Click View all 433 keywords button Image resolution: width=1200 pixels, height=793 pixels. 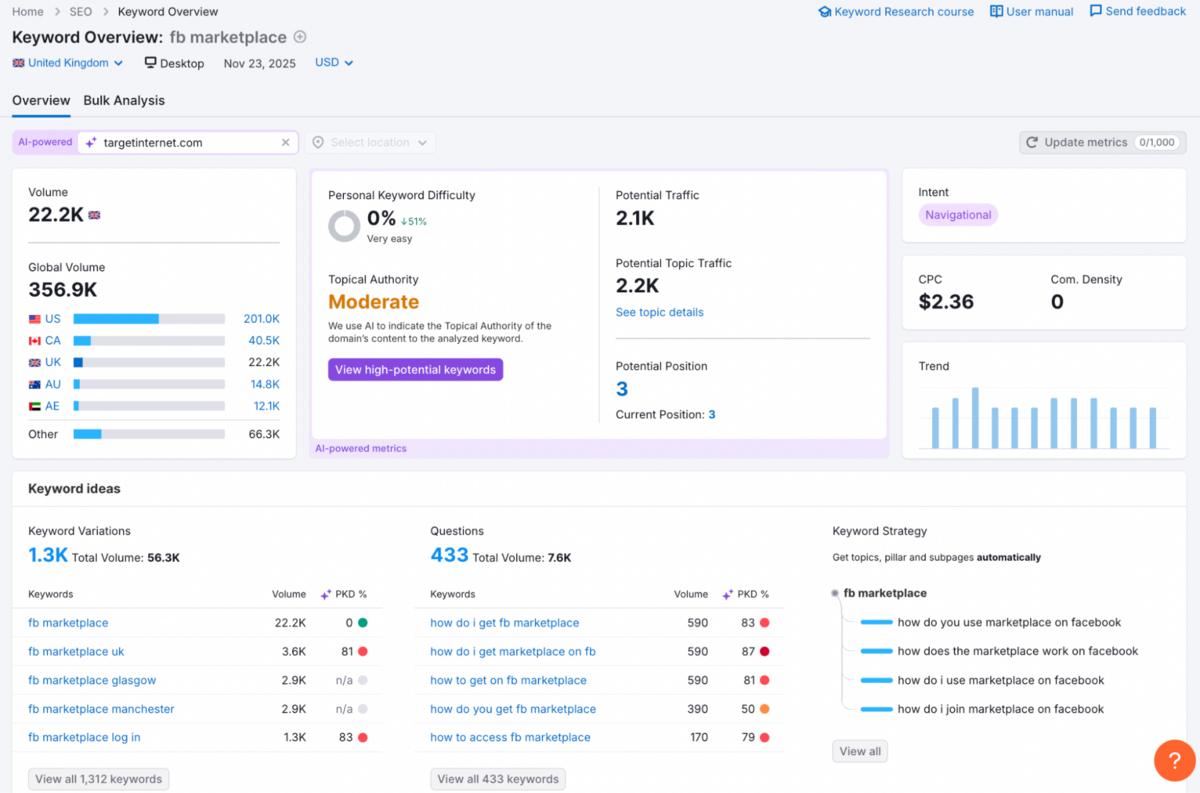pos(497,779)
